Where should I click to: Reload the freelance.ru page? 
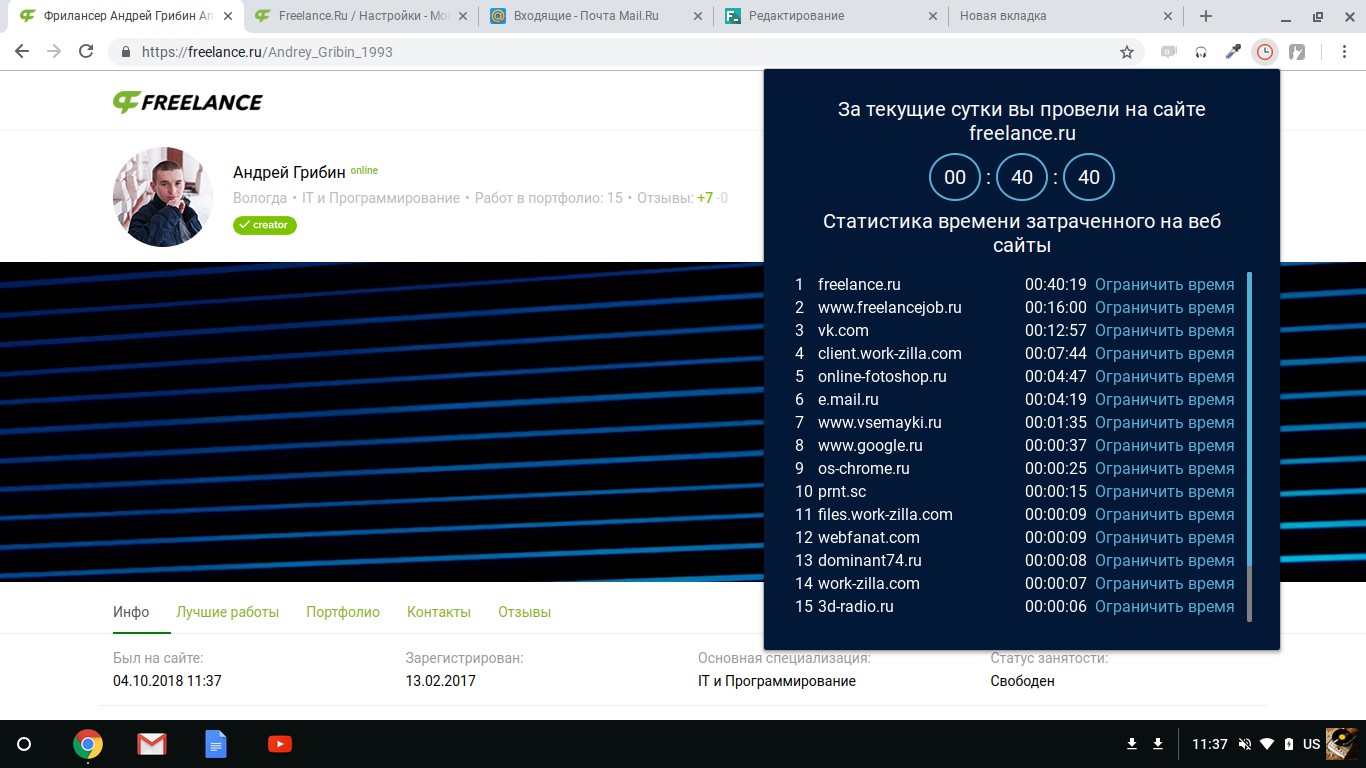tap(86, 52)
